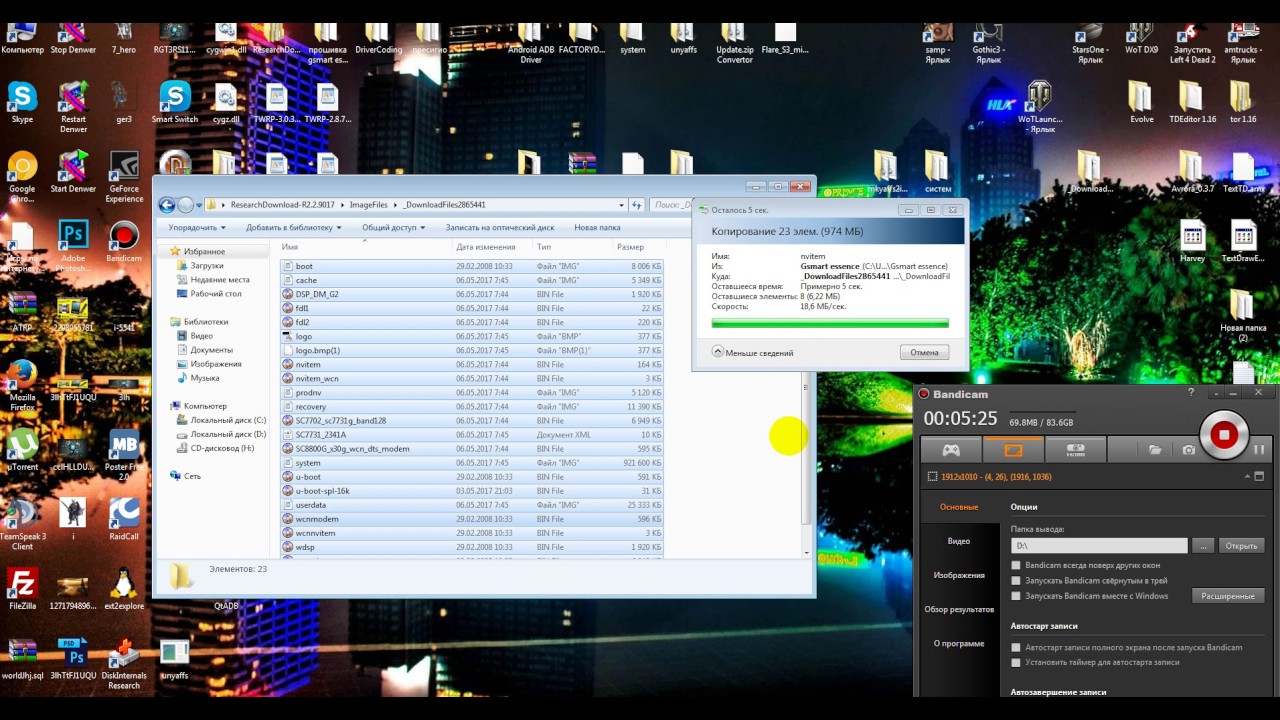
Task: Open address bar history dropdown in Explorer
Action: coord(622,205)
